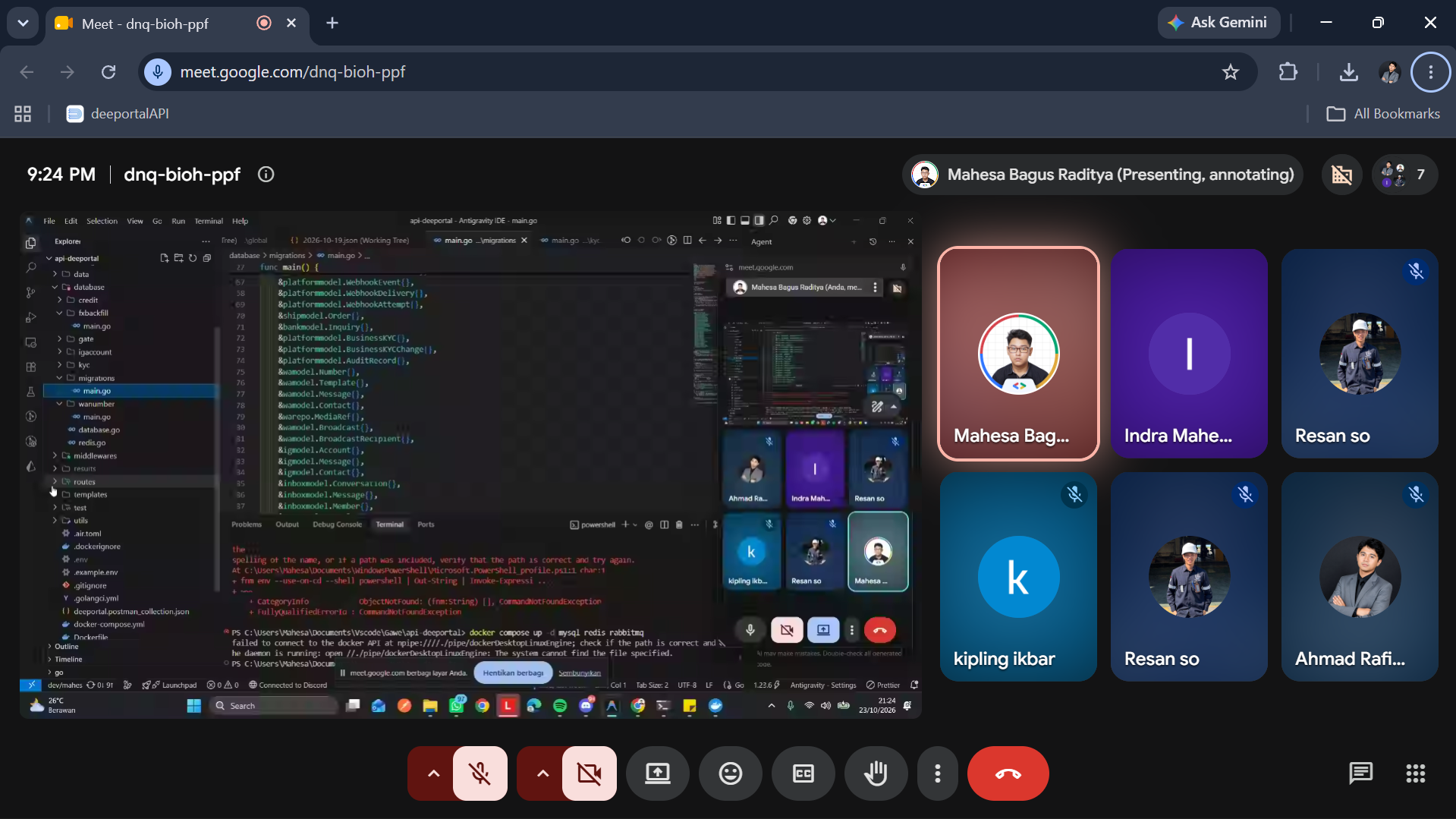The width and height of the screenshot is (1456, 819).
Task: Unmute microphone in Meet bottom bar
Action: click(480, 773)
